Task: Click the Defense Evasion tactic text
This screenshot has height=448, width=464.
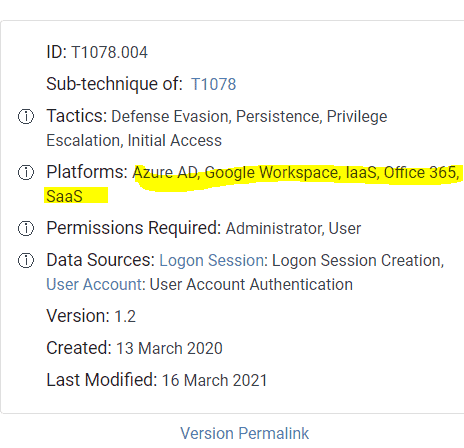Action: click(170, 117)
